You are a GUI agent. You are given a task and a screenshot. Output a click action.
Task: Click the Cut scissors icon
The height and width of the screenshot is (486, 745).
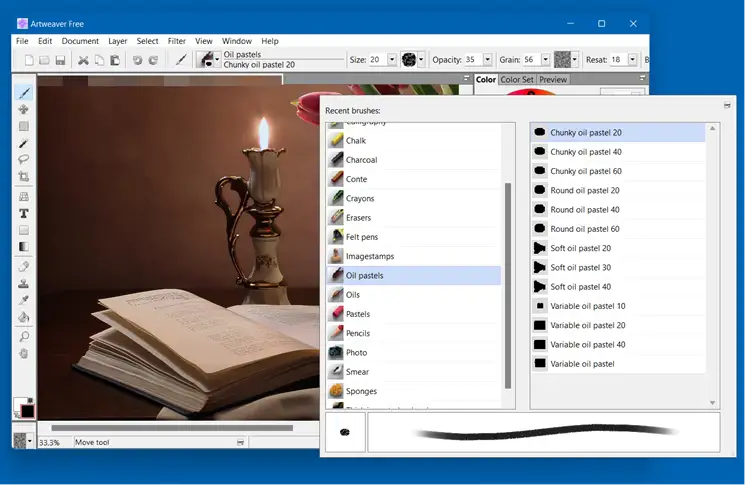(83, 60)
